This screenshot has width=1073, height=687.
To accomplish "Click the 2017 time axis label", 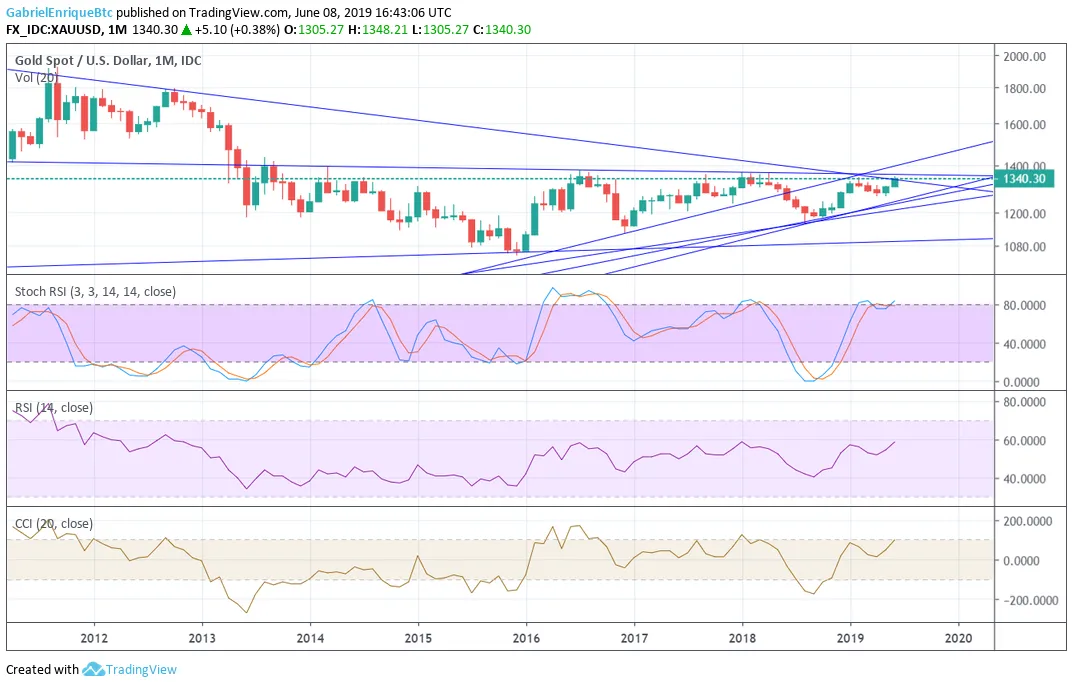I will 634,638.
